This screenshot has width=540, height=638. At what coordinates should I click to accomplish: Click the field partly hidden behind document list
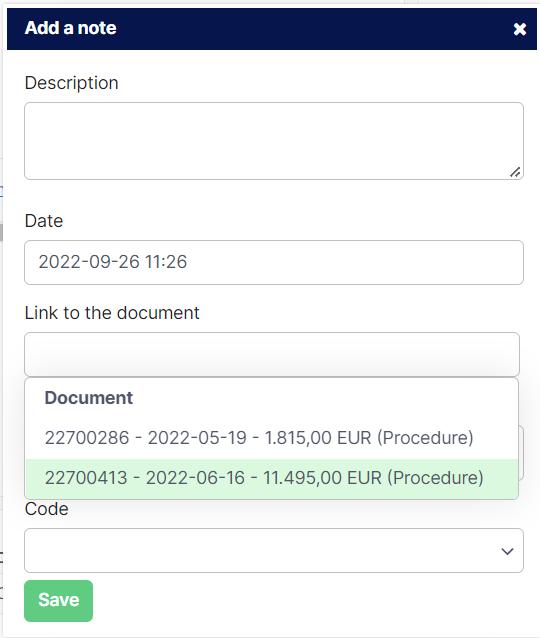[x=521, y=453]
